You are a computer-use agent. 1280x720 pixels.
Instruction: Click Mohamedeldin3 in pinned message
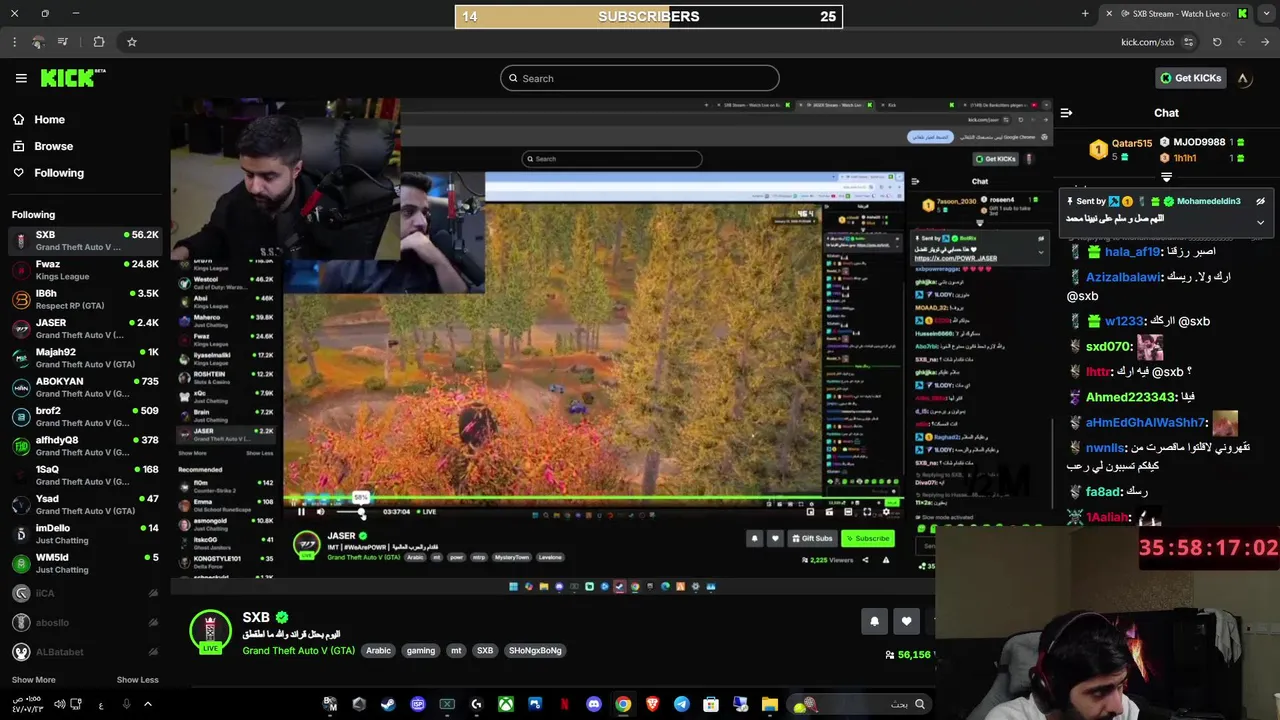(x=1208, y=201)
